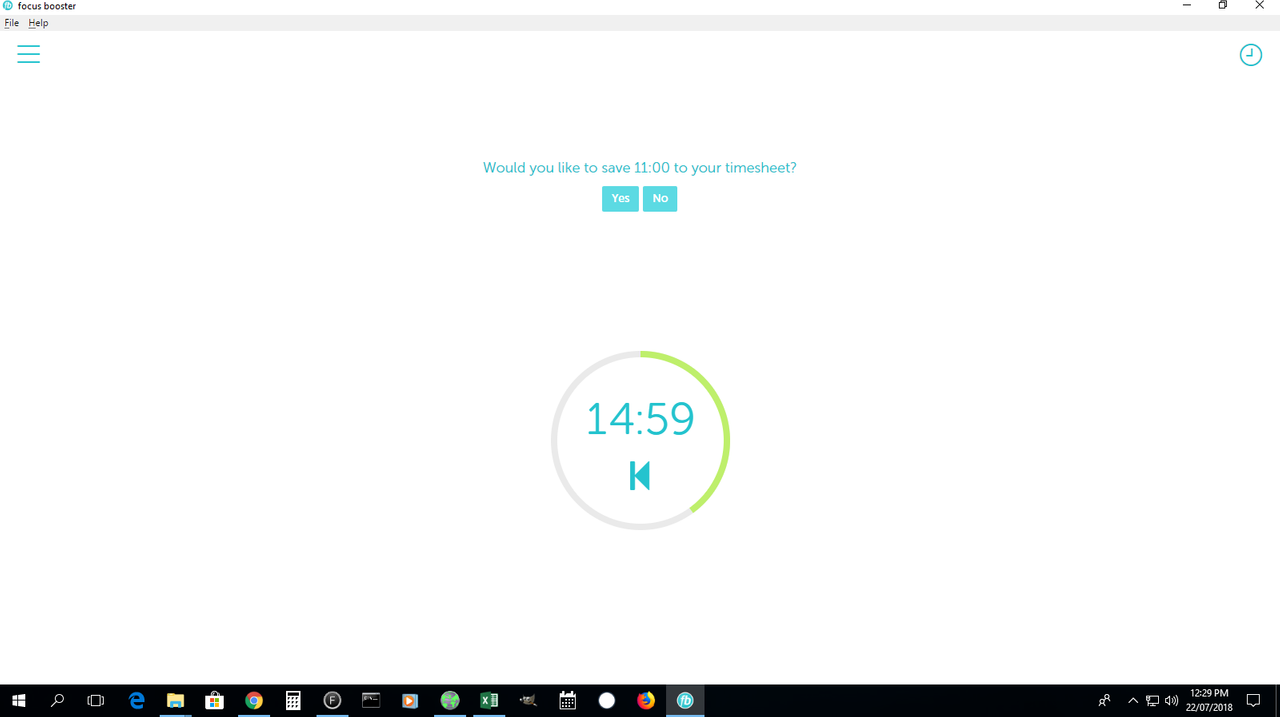Viewport: 1280px width, 717px height.
Task: Open the taskbar clock and date
Action: point(1209,700)
